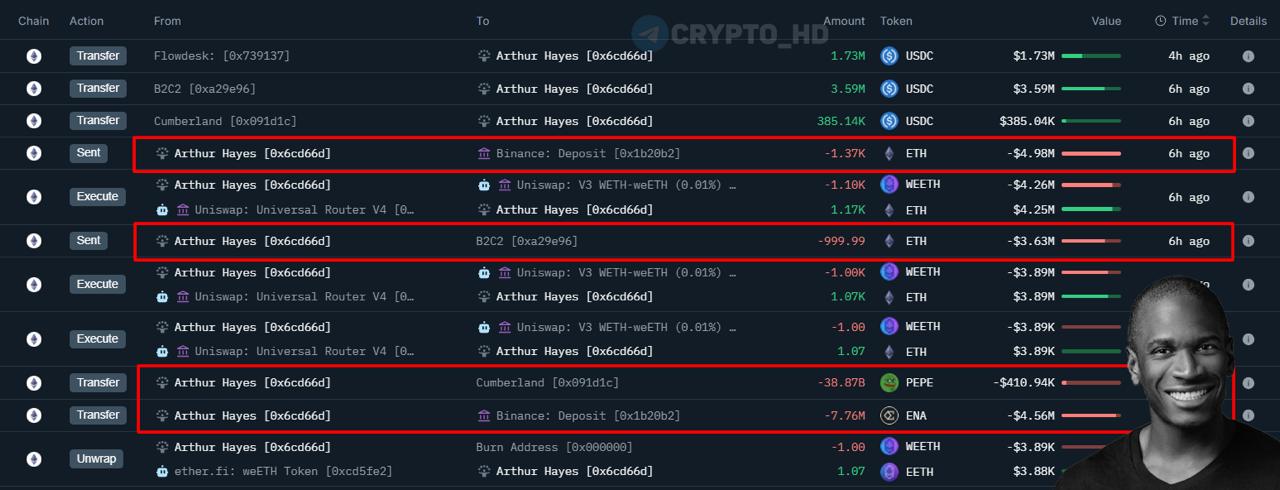Image resolution: width=1280 pixels, height=490 pixels.
Task: Open details icon for Flowdesk transfer row
Action: (1248, 56)
